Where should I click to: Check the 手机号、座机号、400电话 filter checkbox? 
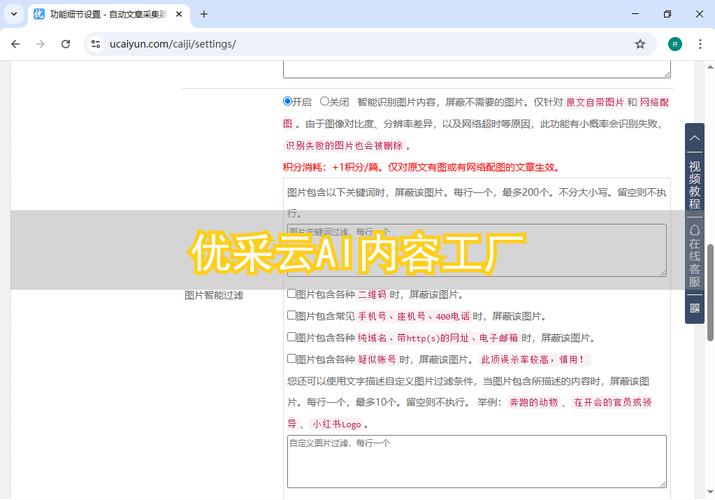point(291,315)
